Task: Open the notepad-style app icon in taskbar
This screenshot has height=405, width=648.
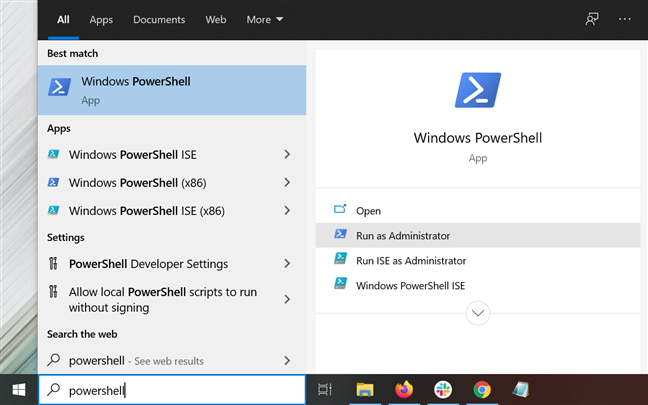Action: click(520, 389)
